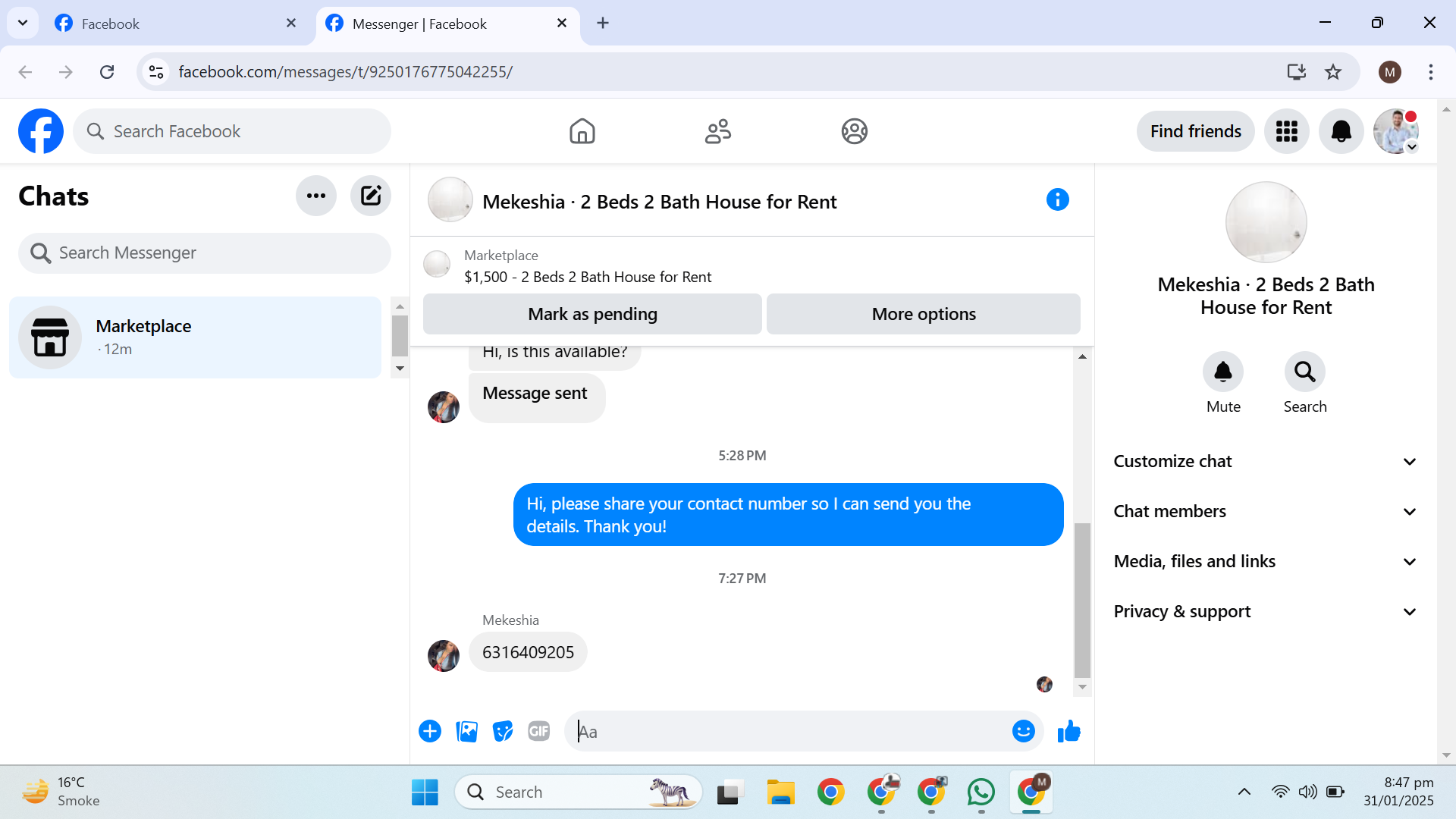Click the browser address bar URL

pos(346,72)
